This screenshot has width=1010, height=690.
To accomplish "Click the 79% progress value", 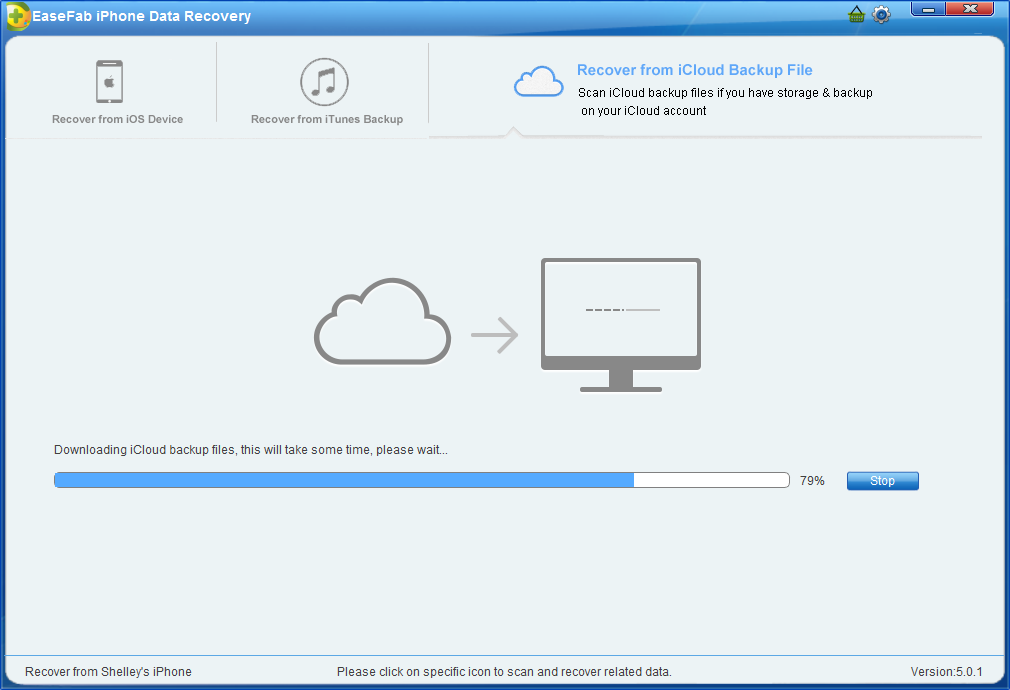I will (x=812, y=481).
